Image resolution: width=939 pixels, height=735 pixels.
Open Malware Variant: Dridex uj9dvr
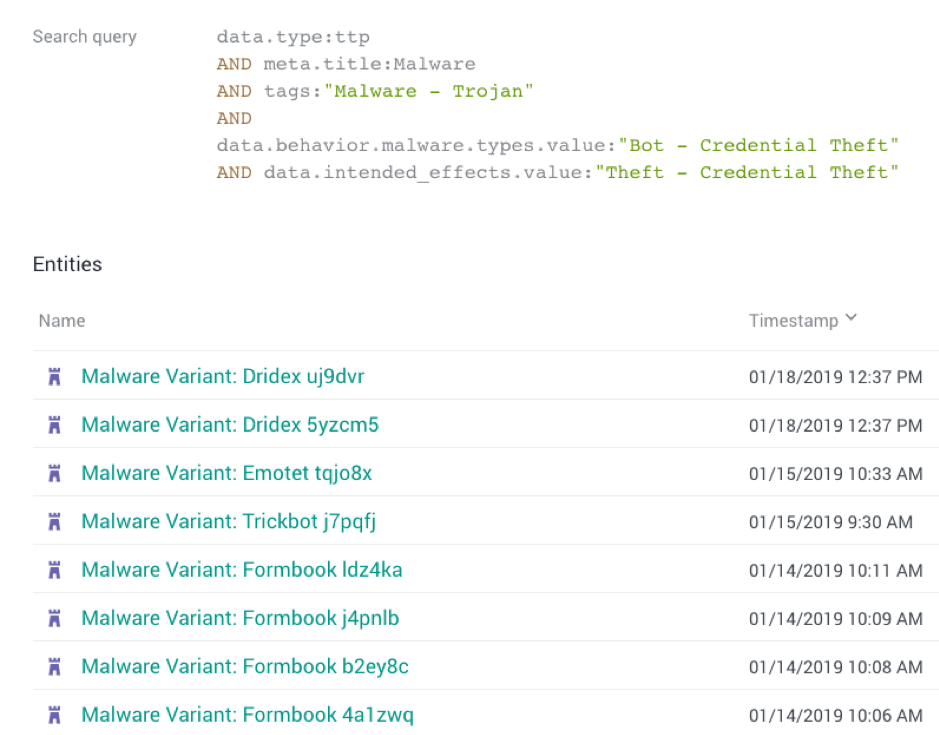pyautogui.click(x=223, y=376)
